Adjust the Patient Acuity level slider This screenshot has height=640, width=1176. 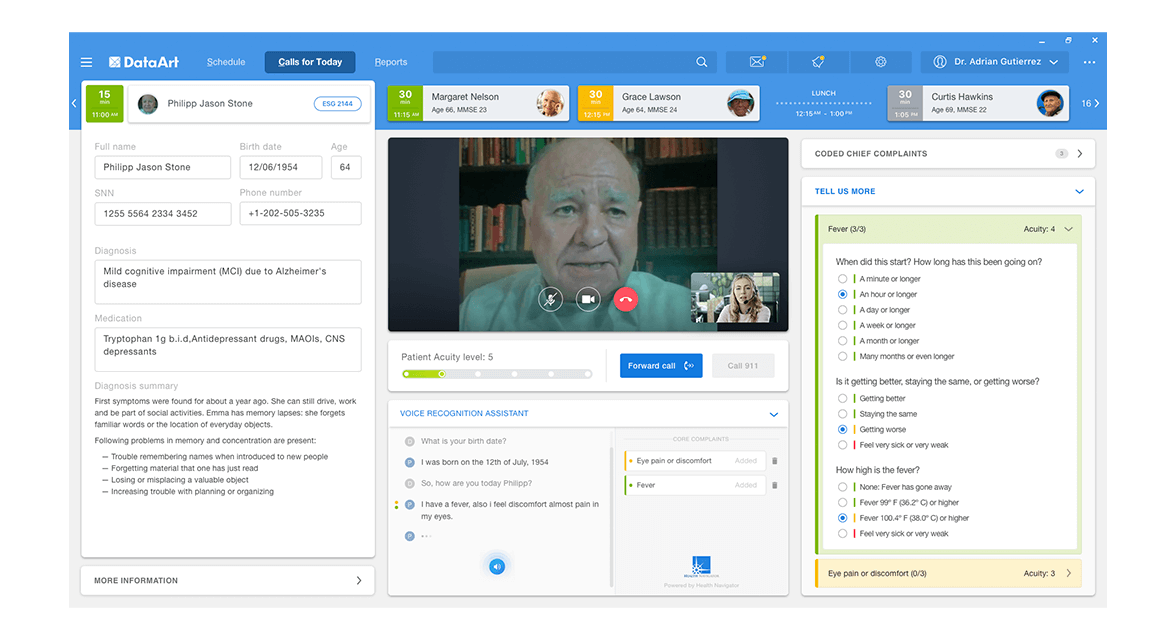click(440, 373)
